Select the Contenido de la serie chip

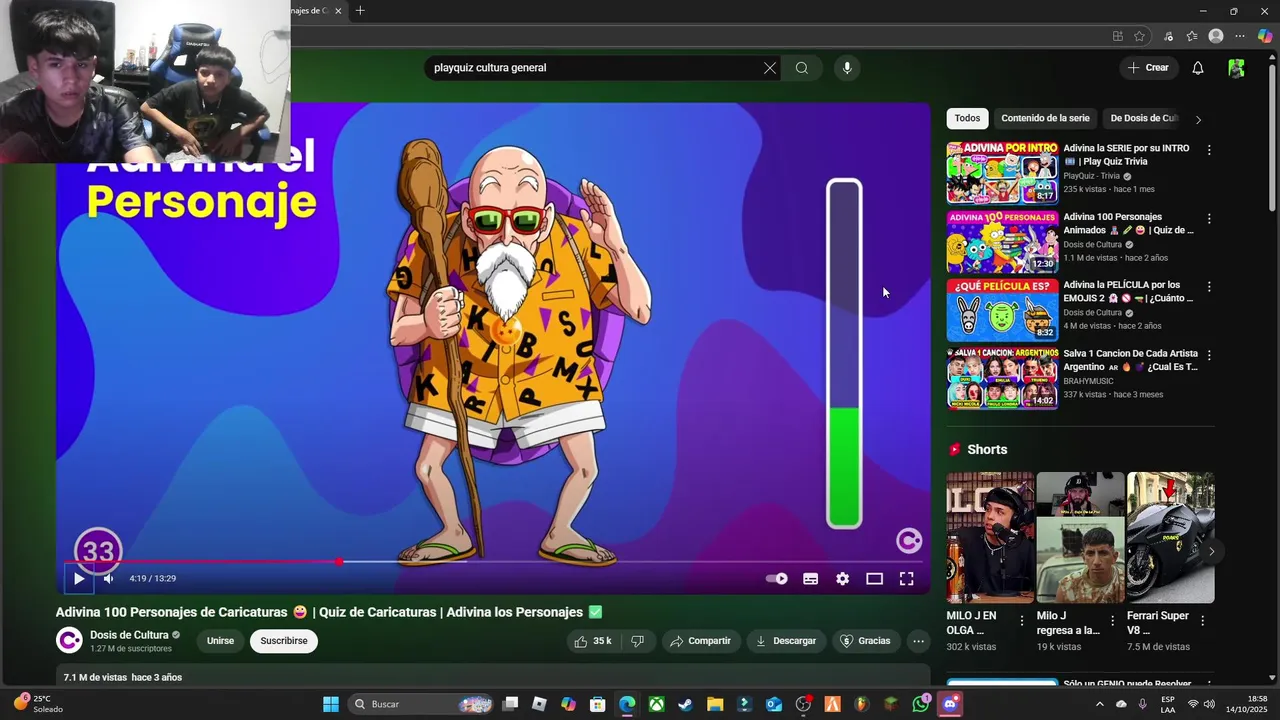[x=1045, y=118]
